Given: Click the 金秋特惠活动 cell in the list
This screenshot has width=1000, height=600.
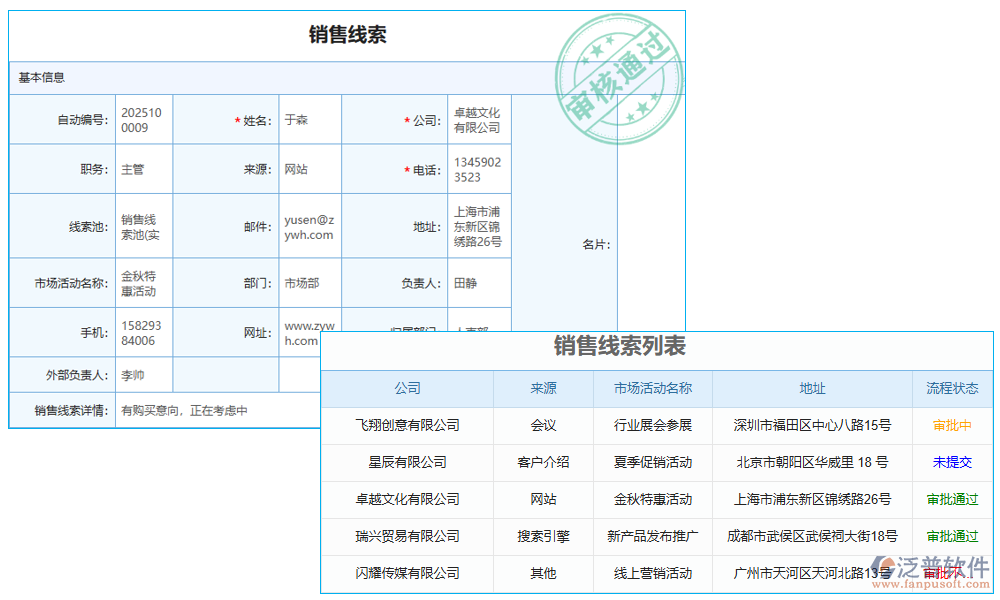Looking at the screenshot, I should click(x=651, y=499).
